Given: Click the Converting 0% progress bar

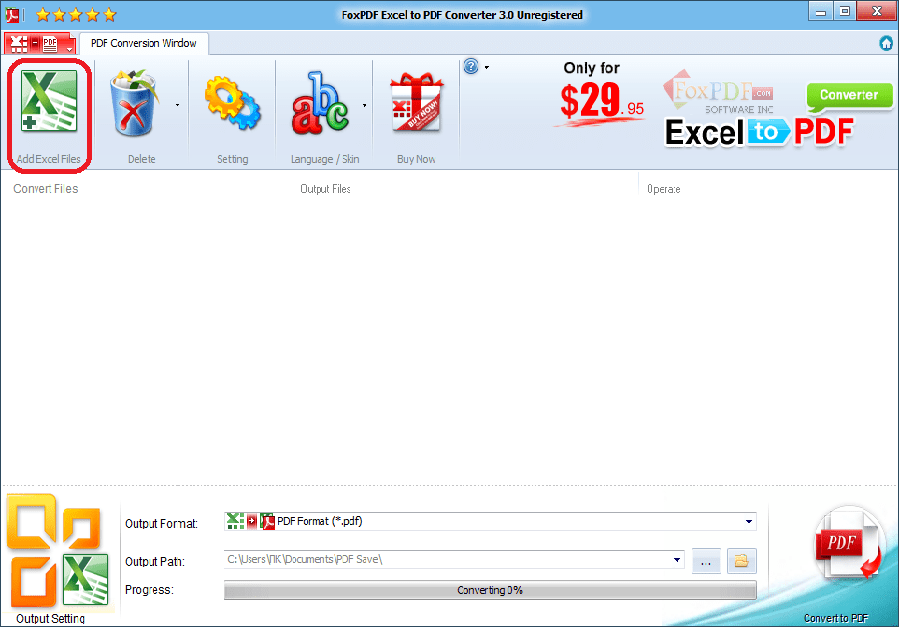Looking at the screenshot, I should click(490, 590).
